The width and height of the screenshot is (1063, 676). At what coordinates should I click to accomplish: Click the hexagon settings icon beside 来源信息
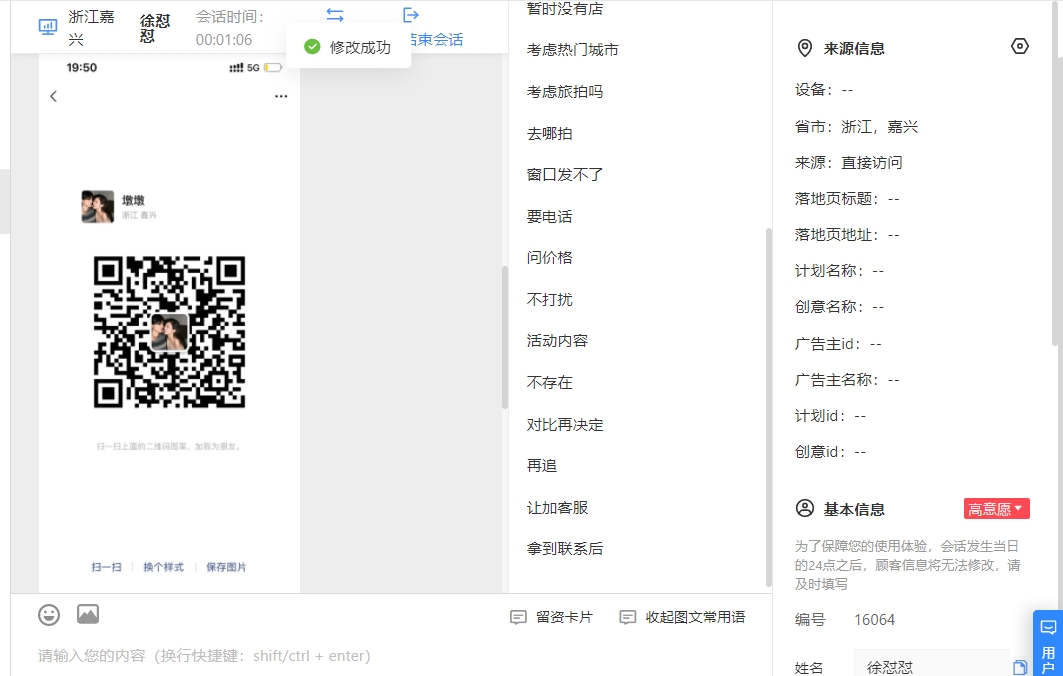click(1020, 47)
